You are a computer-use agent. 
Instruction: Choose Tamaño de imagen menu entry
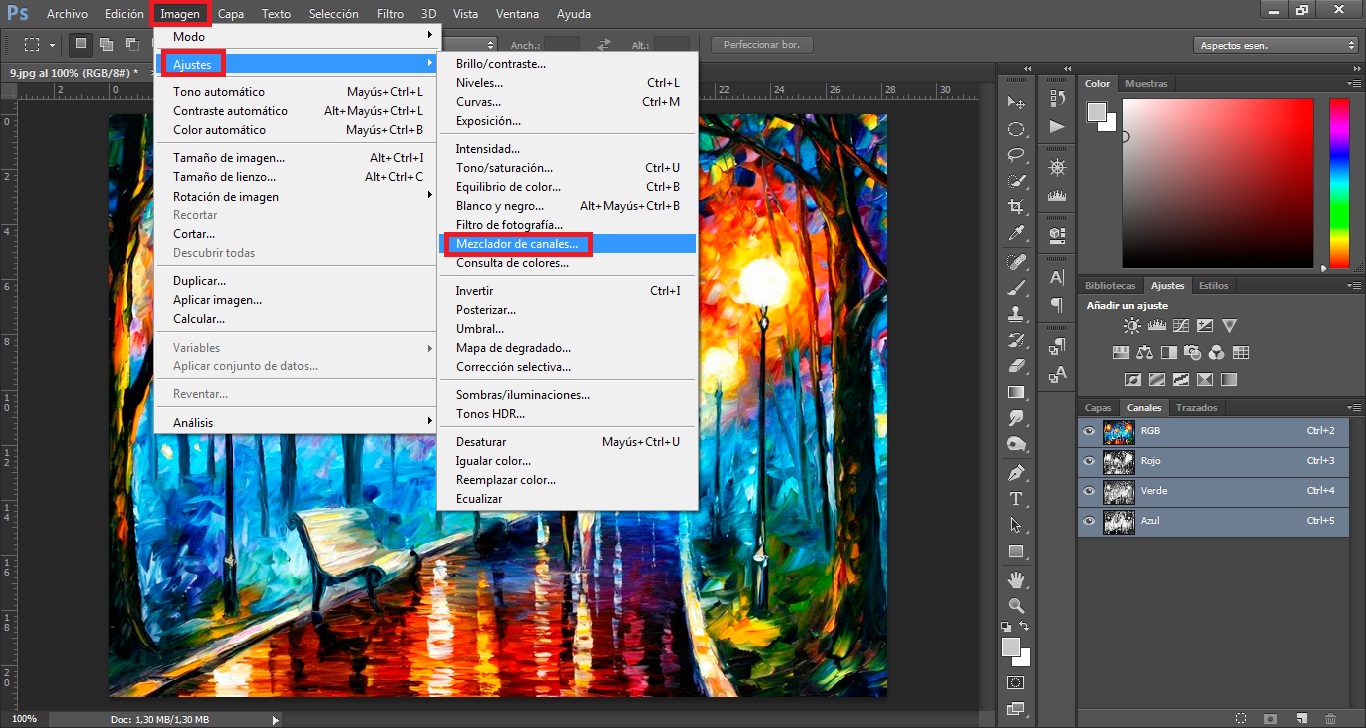click(297, 158)
